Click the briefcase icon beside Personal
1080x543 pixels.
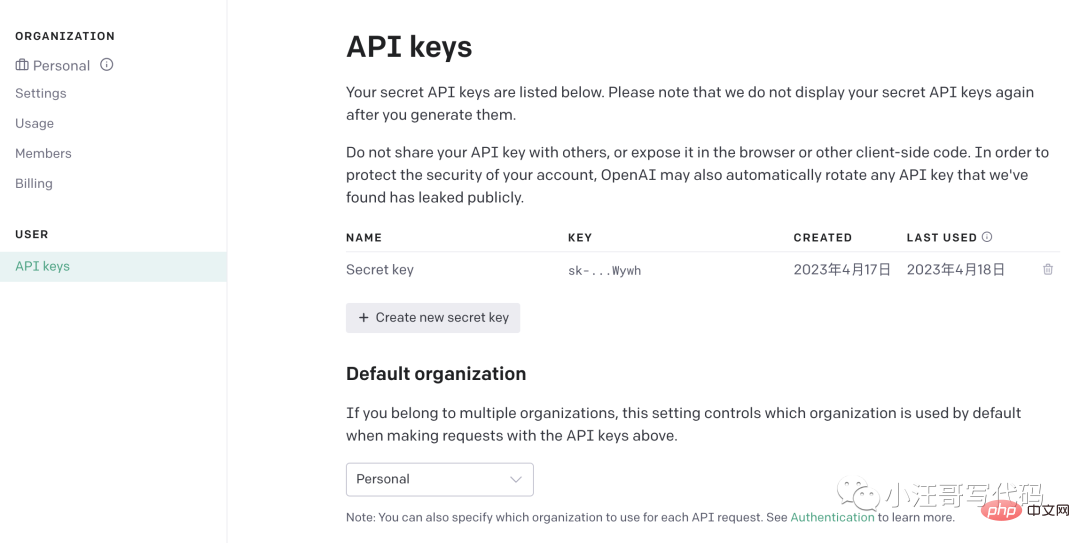tap(22, 65)
